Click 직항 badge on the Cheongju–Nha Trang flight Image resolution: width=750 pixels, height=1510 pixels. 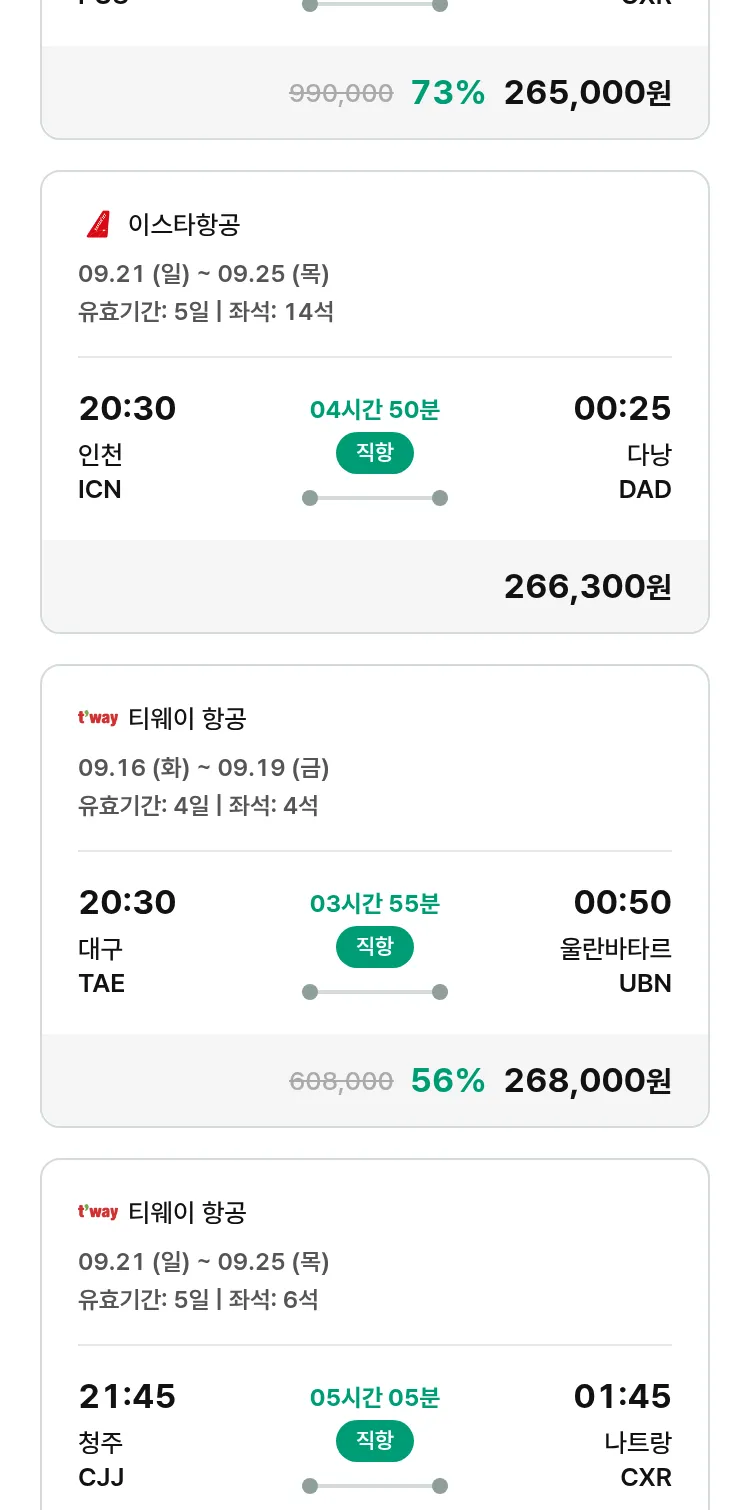(x=375, y=1441)
